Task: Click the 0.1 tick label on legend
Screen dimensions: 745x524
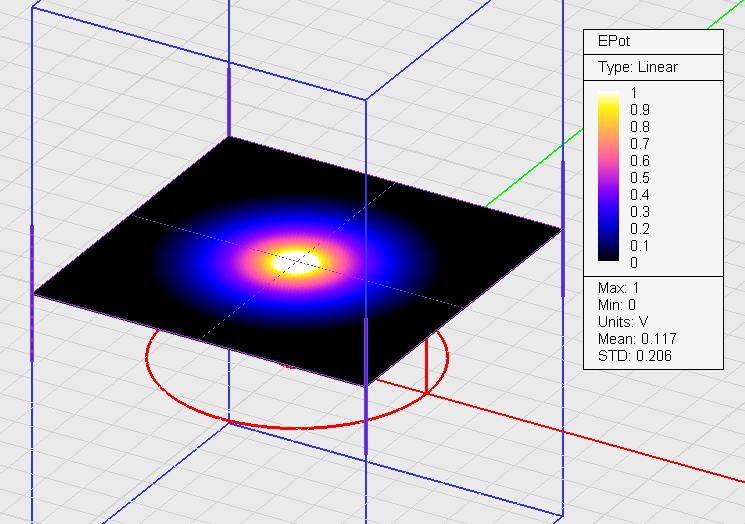Action: click(639, 246)
